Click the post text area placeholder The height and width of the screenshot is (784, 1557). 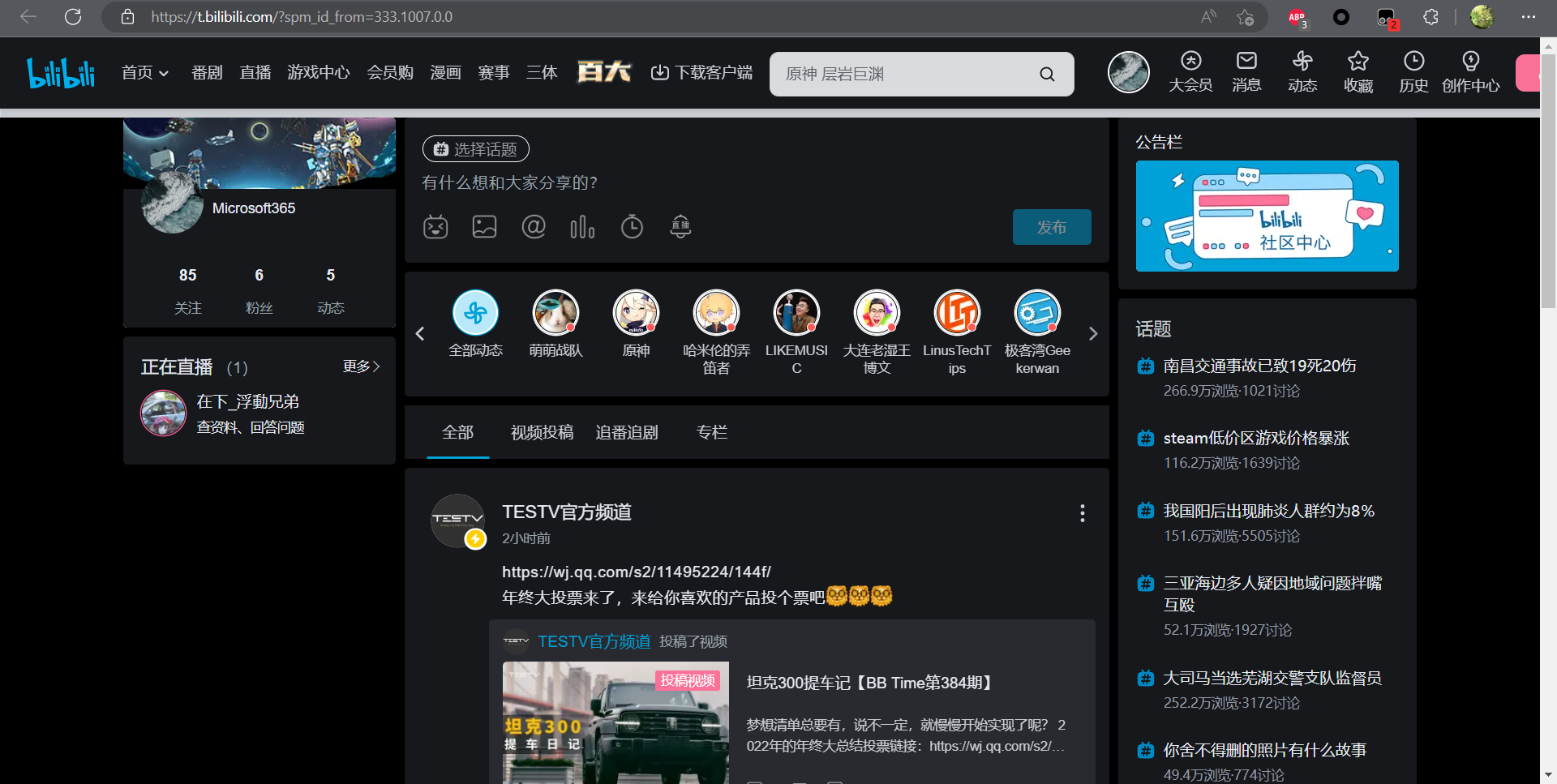pos(510,182)
